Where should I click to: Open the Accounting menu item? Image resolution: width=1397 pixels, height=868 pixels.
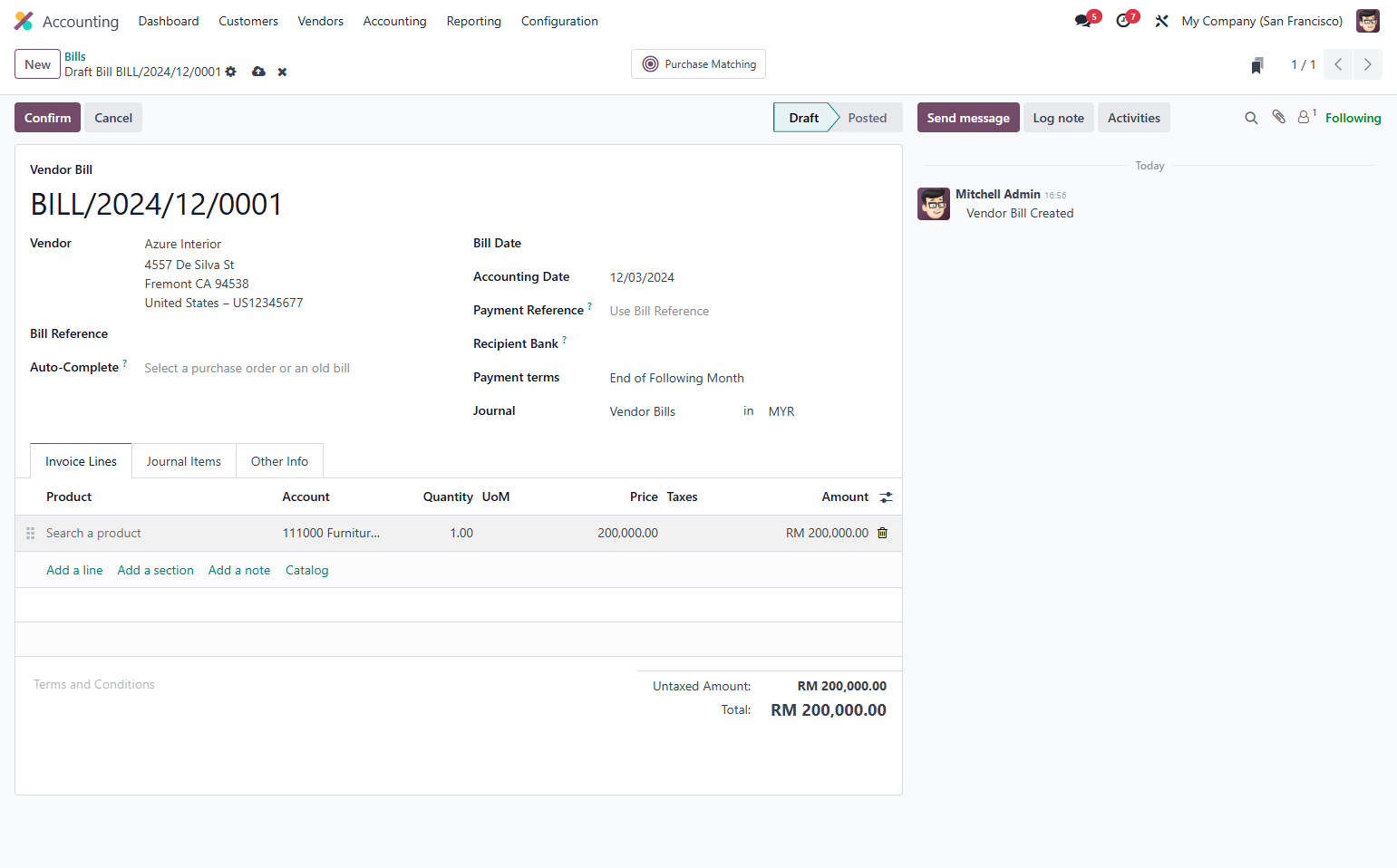394,21
